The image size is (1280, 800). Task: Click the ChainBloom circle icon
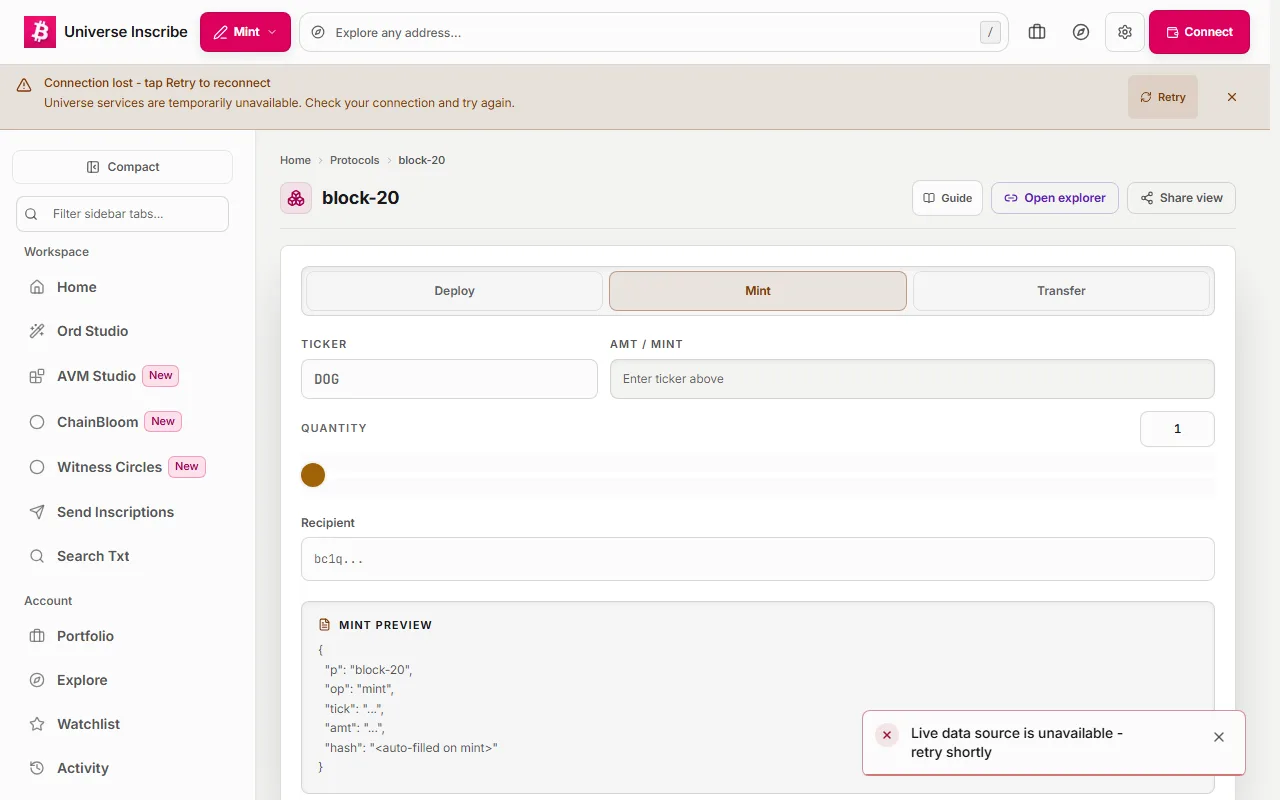pos(37,422)
